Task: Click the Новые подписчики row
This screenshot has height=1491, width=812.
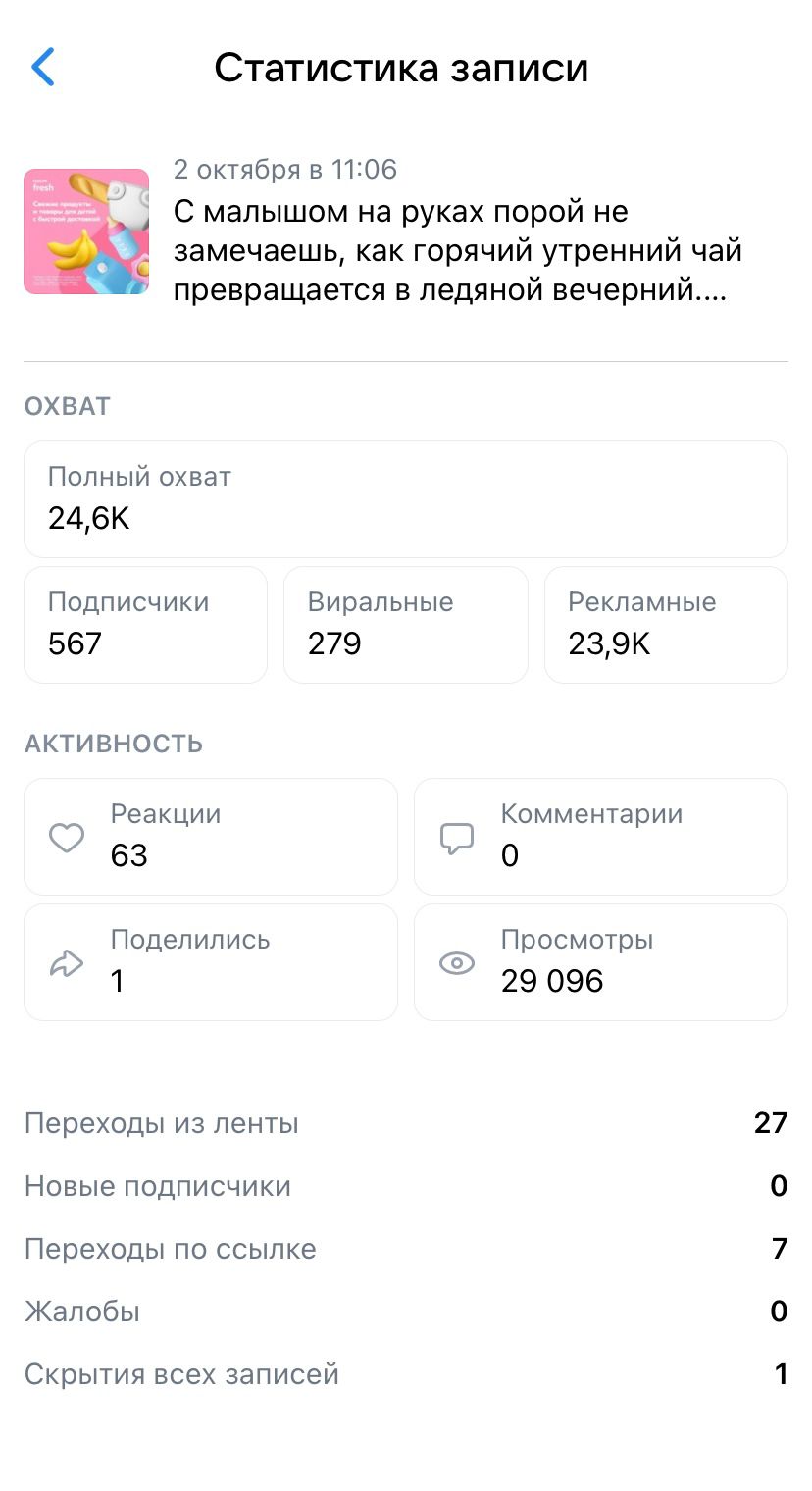Action: tap(405, 1186)
